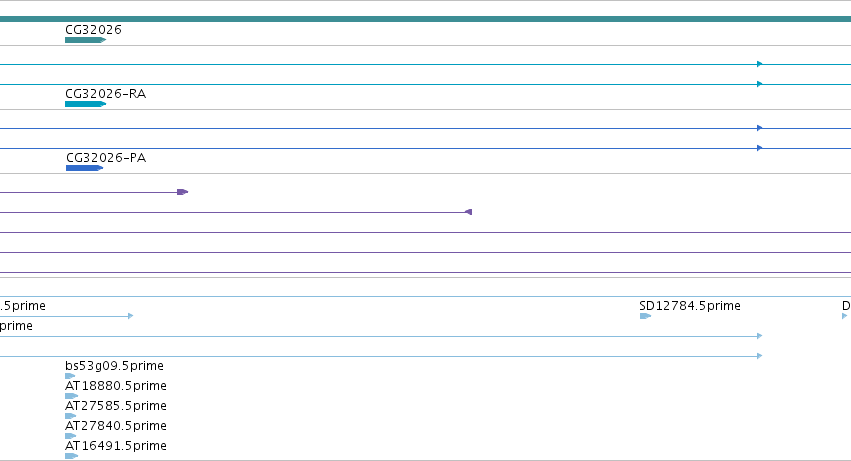Viewport: 851px width, 461px height.
Task: Click the thick teal gene span bar
Action: tap(426, 19)
